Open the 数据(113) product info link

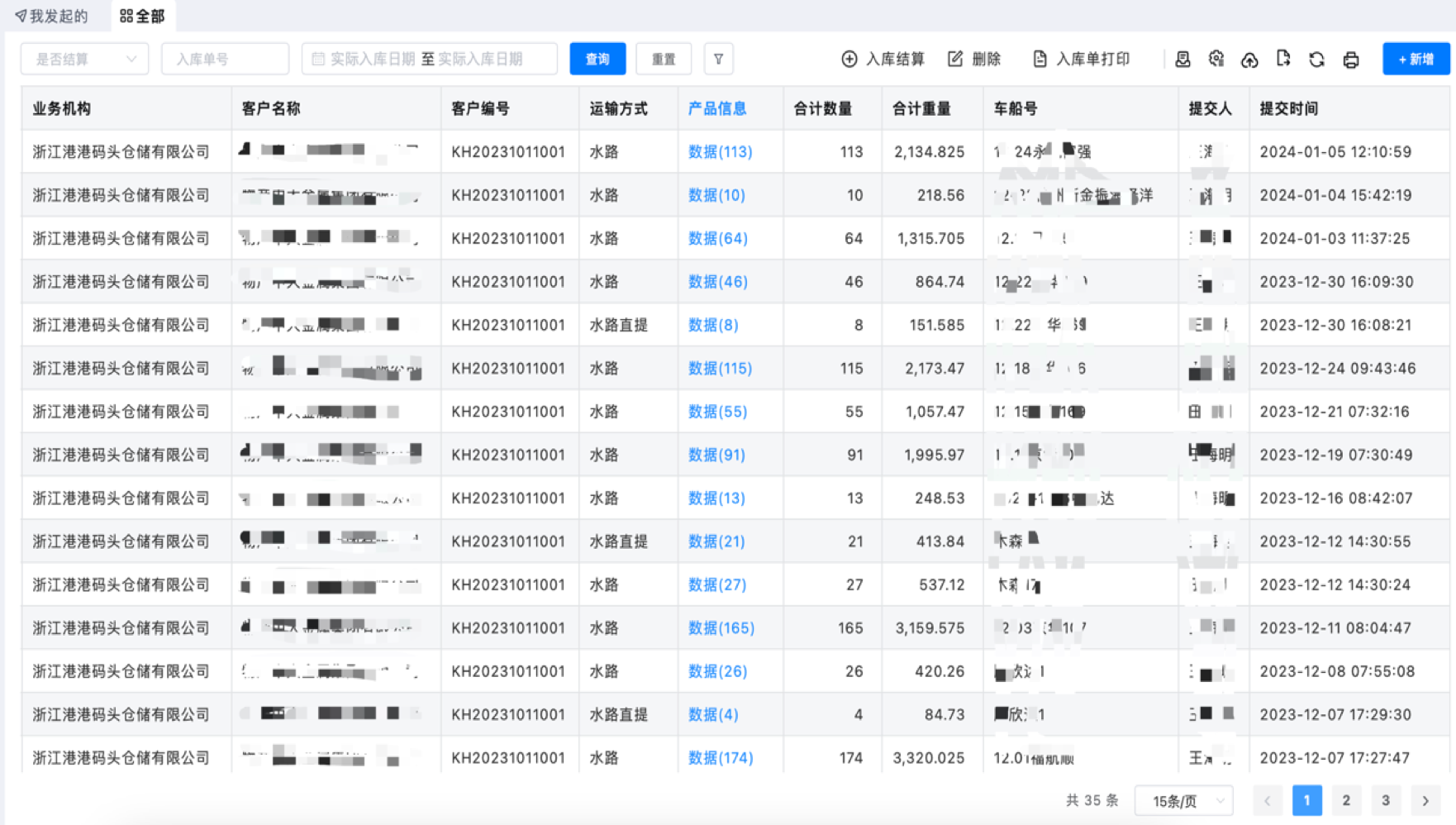(x=720, y=151)
